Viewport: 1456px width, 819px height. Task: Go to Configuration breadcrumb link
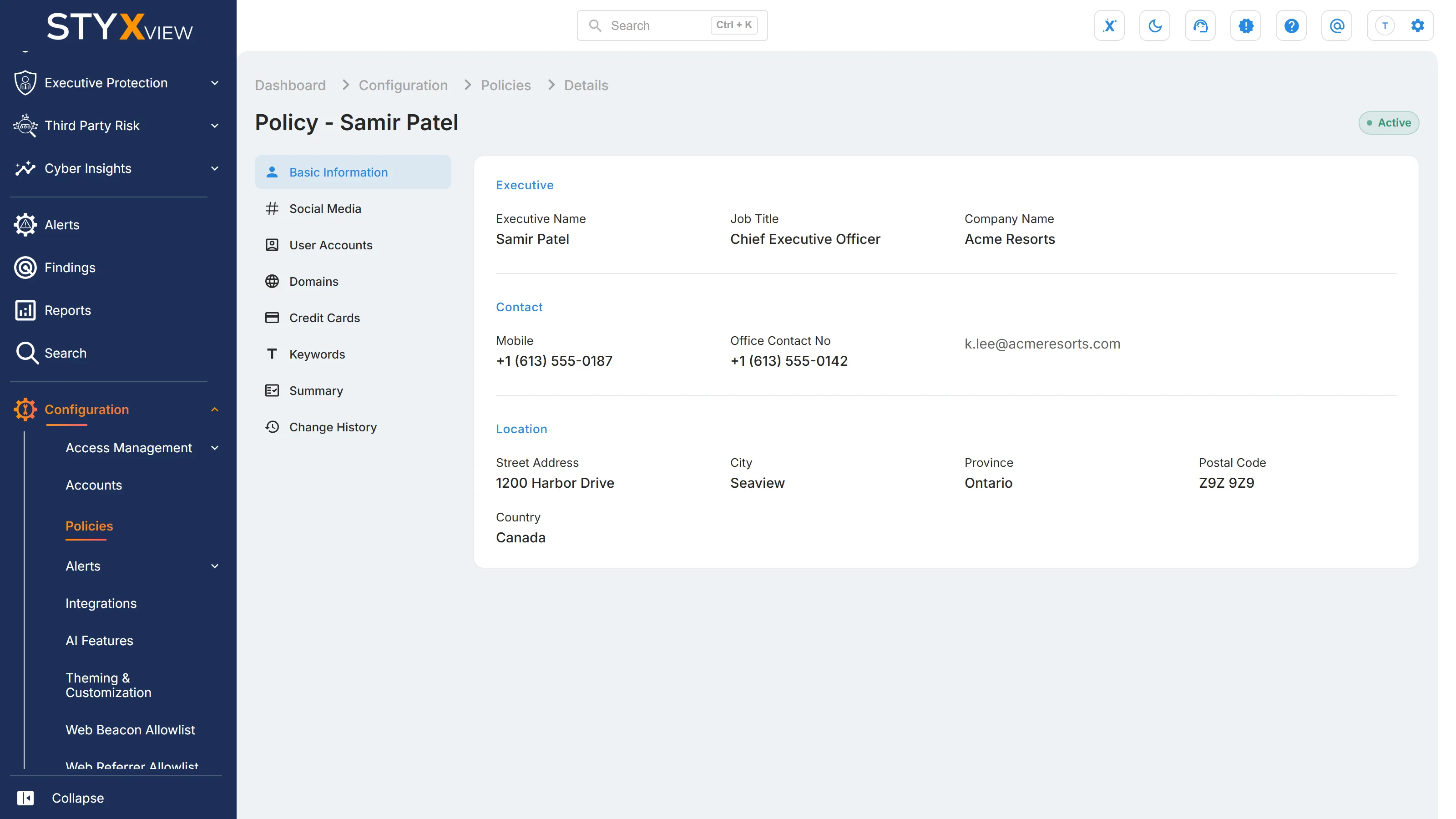403,86
